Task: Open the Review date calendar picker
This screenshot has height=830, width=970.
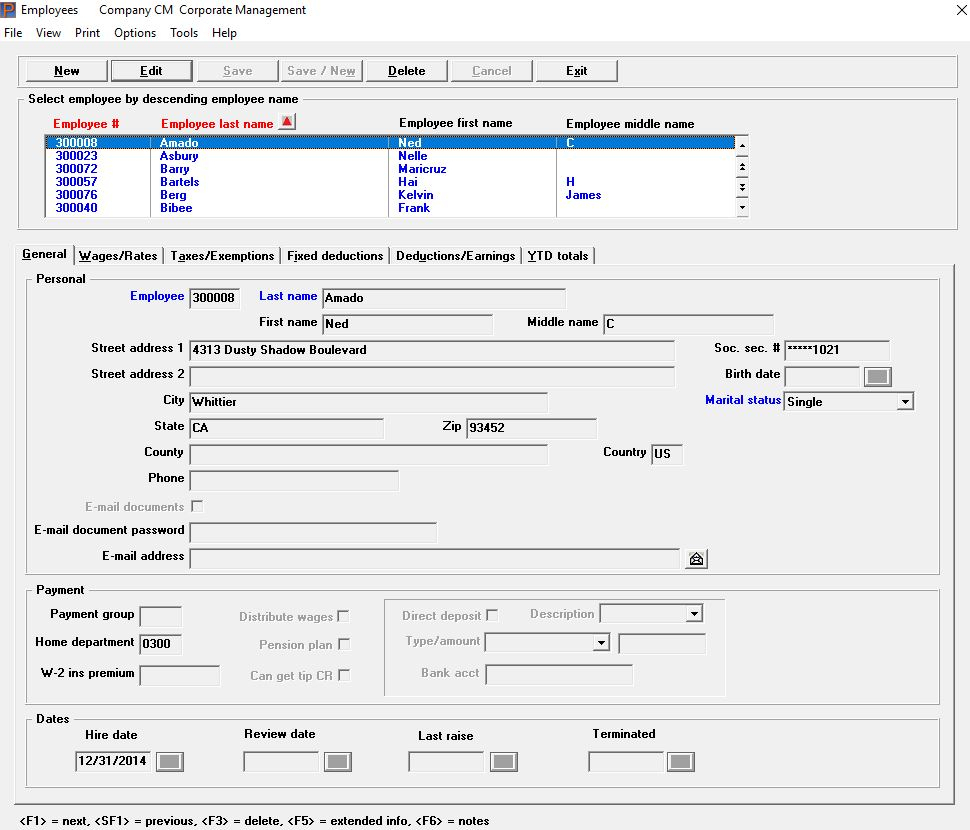Action: tap(338, 762)
